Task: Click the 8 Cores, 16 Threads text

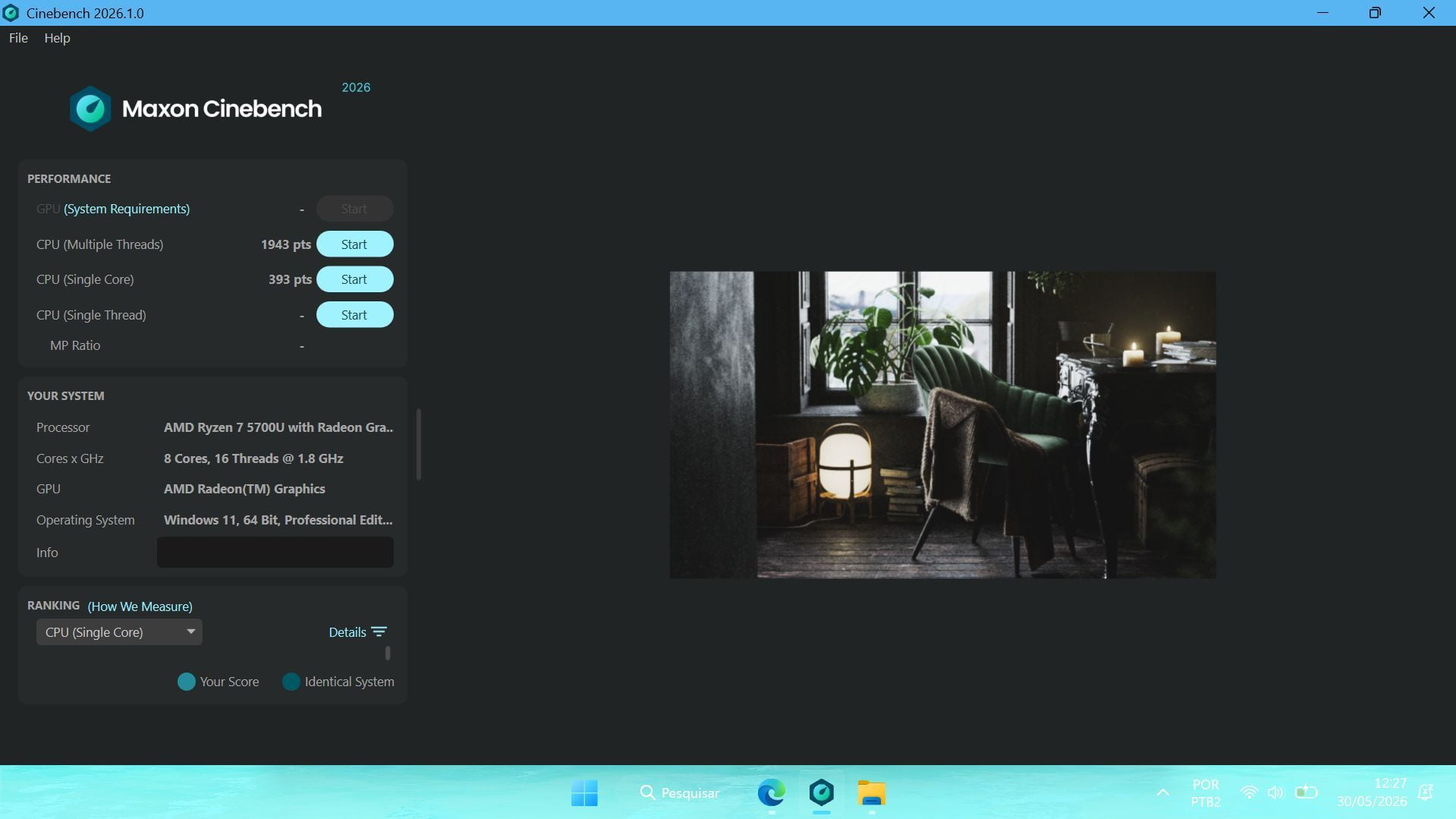Action: point(253,458)
